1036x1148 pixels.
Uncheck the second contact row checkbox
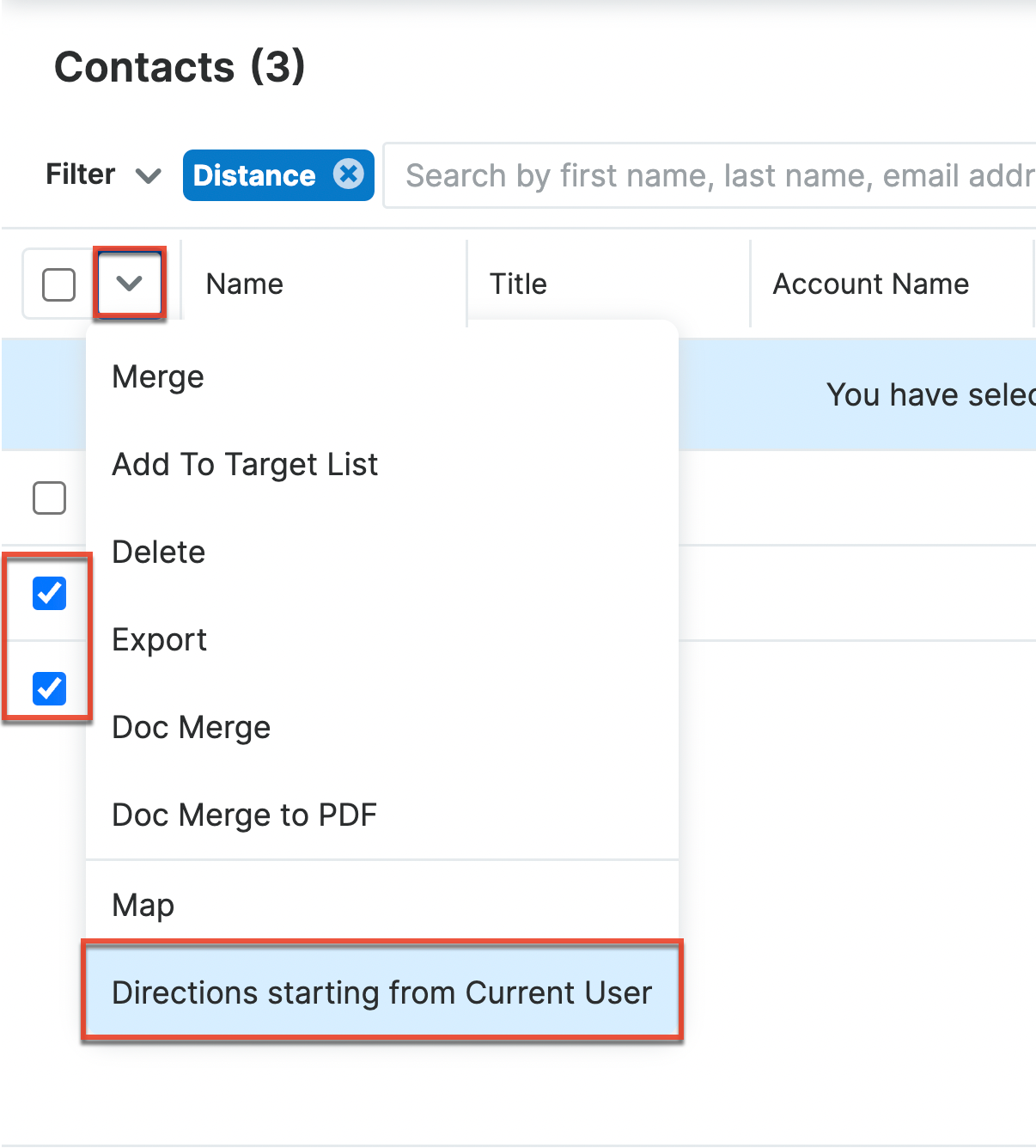point(49,593)
